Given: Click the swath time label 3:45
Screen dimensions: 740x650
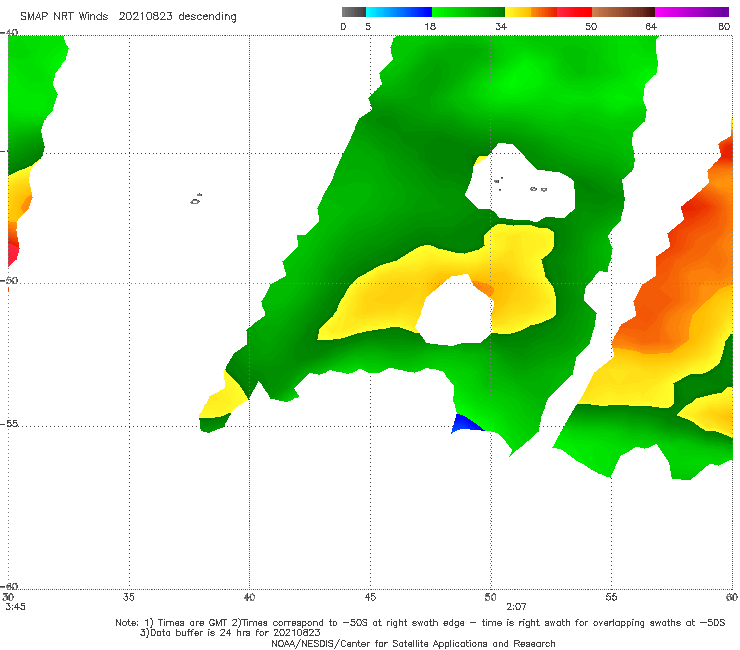Looking at the screenshot, I should coord(15,607).
